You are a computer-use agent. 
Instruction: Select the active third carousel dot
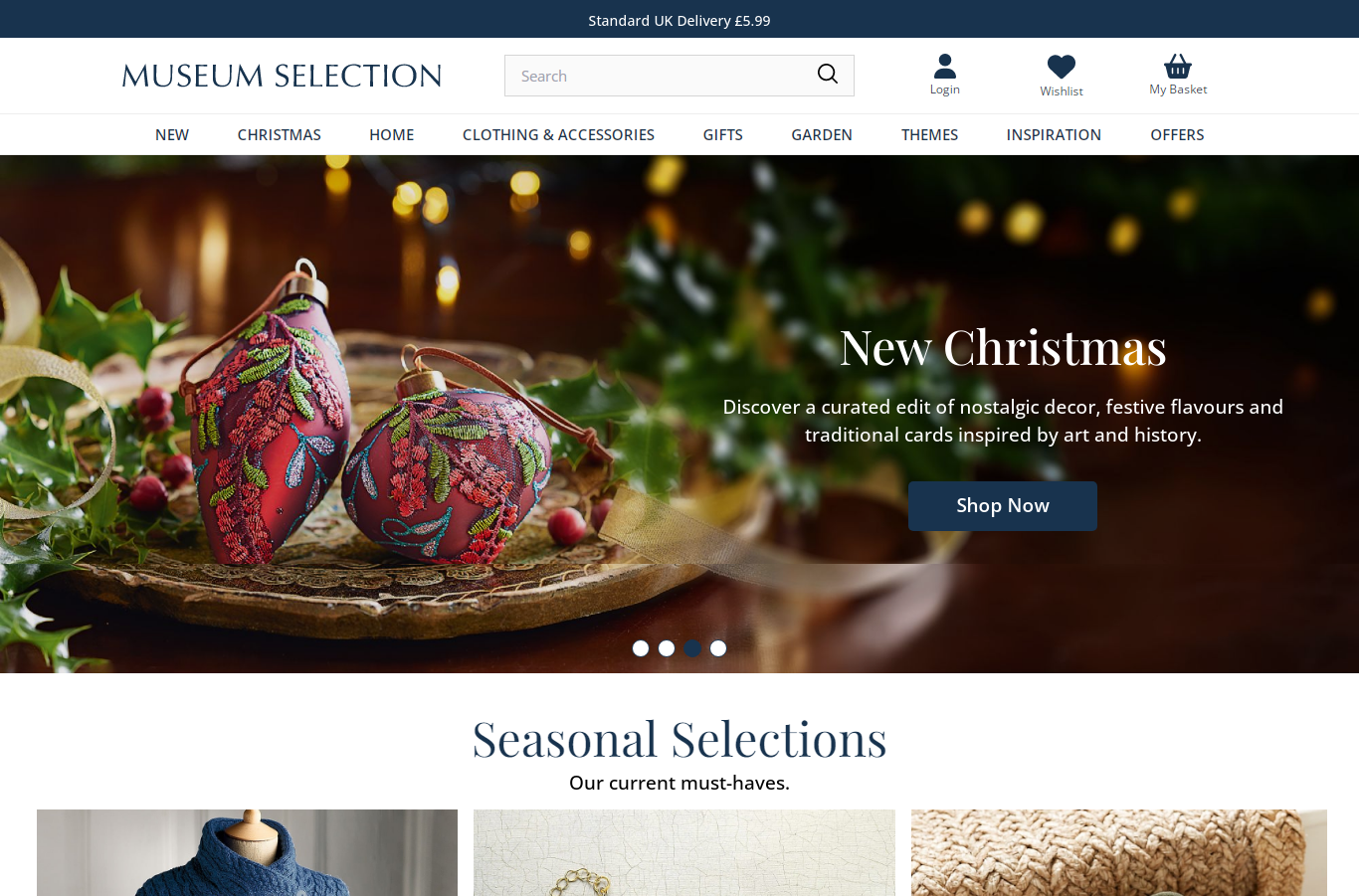click(x=692, y=648)
